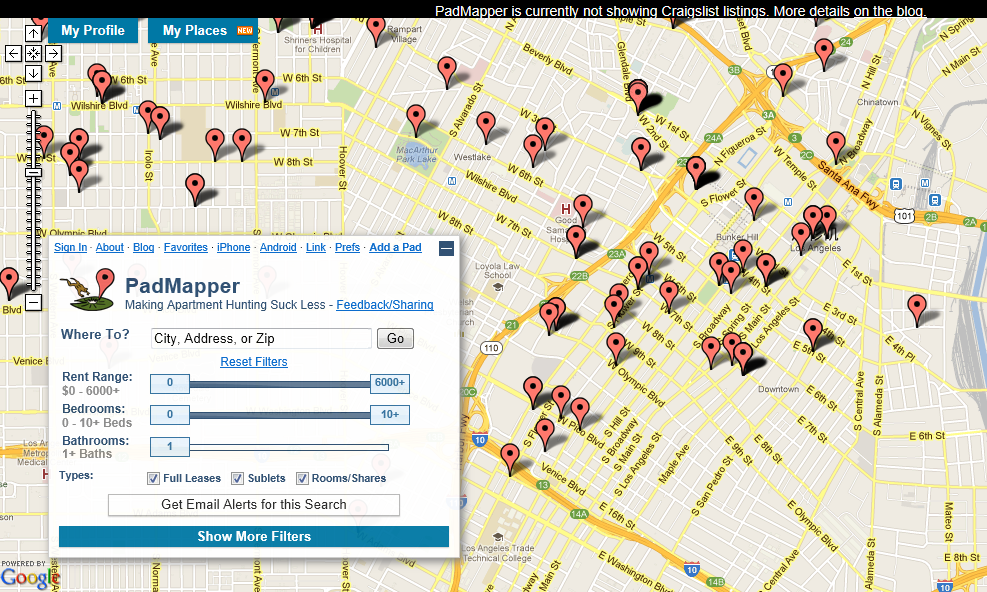Click the listing pin at MacArthur Park Lake
Image resolution: width=987 pixels, height=592 pixels.
[x=416, y=120]
